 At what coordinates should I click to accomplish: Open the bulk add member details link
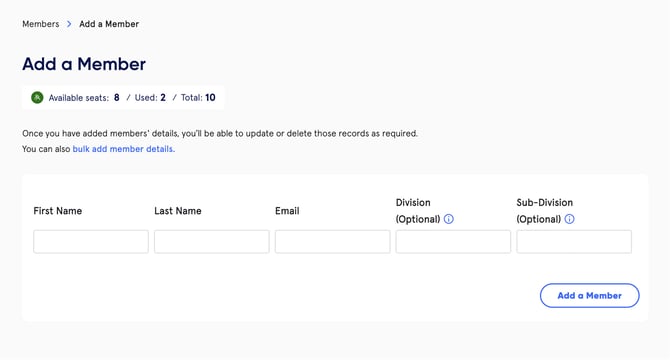point(123,149)
